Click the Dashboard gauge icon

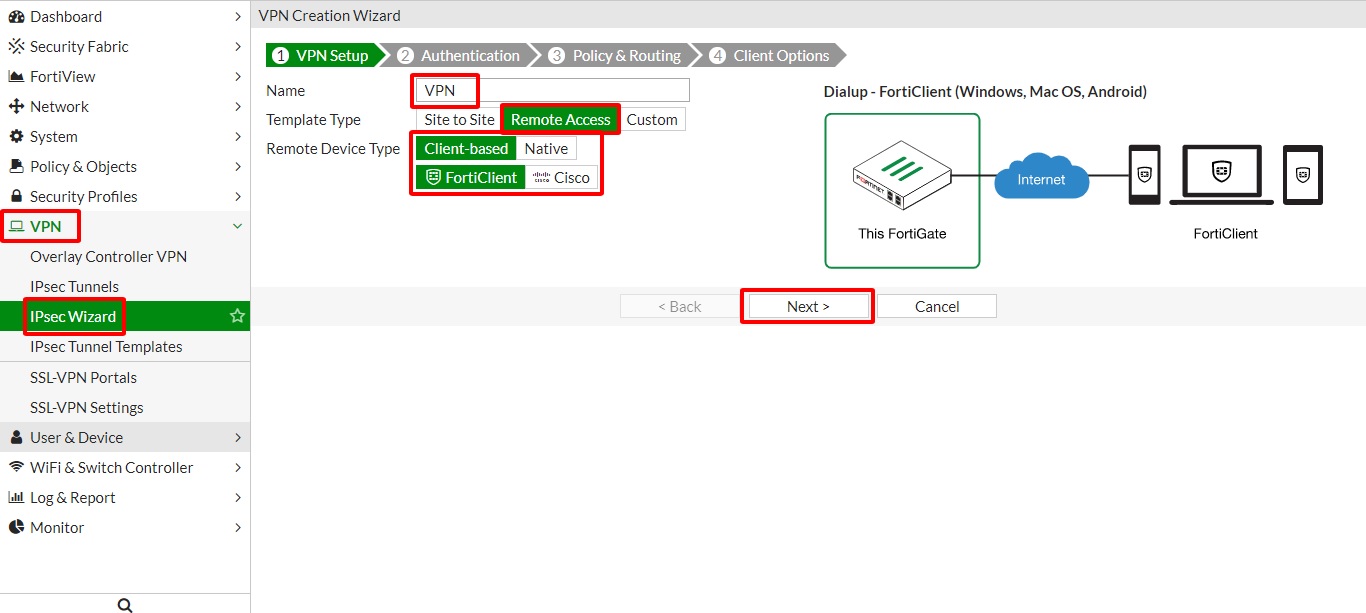[x=18, y=16]
